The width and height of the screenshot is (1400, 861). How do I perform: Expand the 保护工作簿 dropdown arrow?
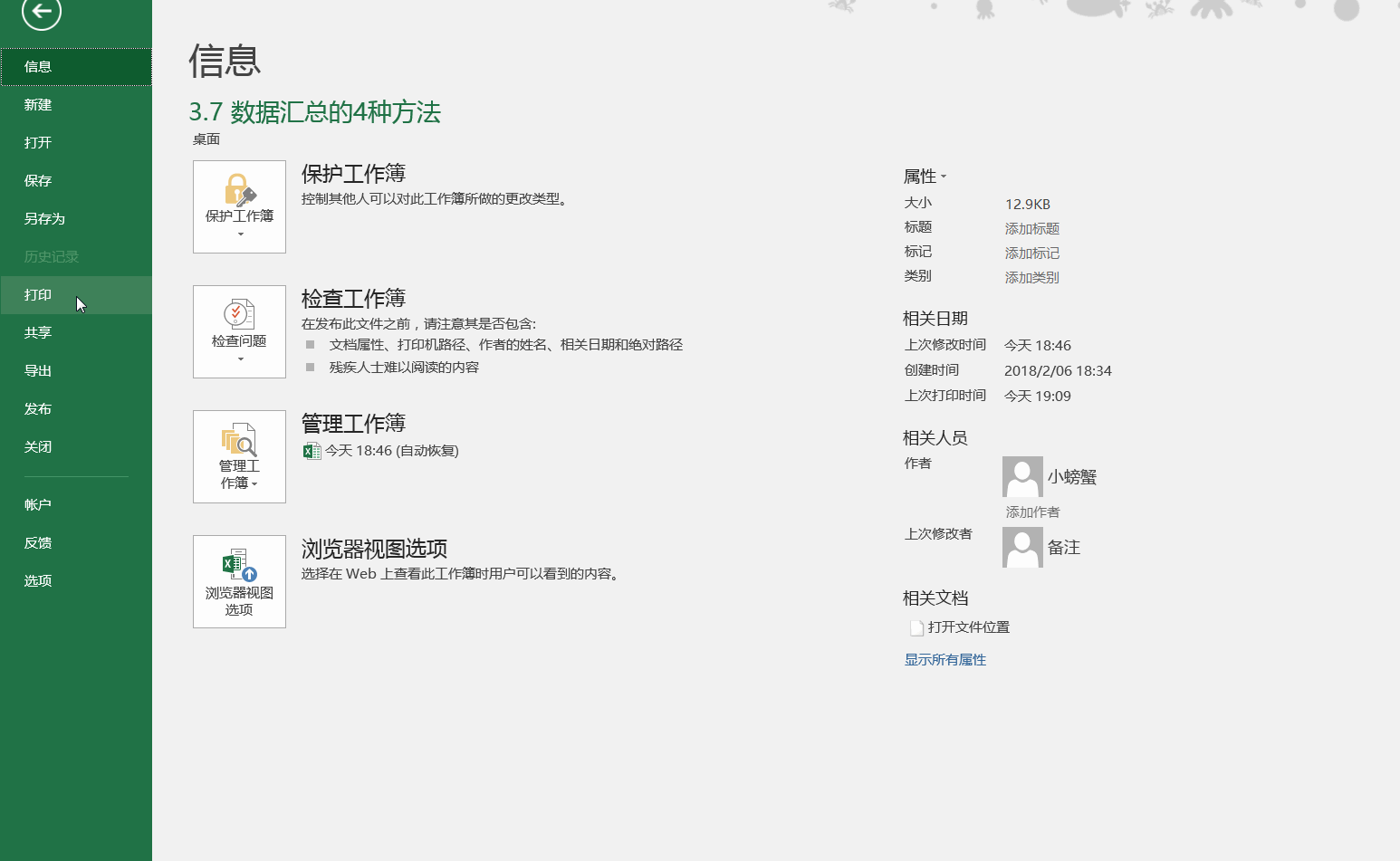pyautogui.click(x=239, y=234)
